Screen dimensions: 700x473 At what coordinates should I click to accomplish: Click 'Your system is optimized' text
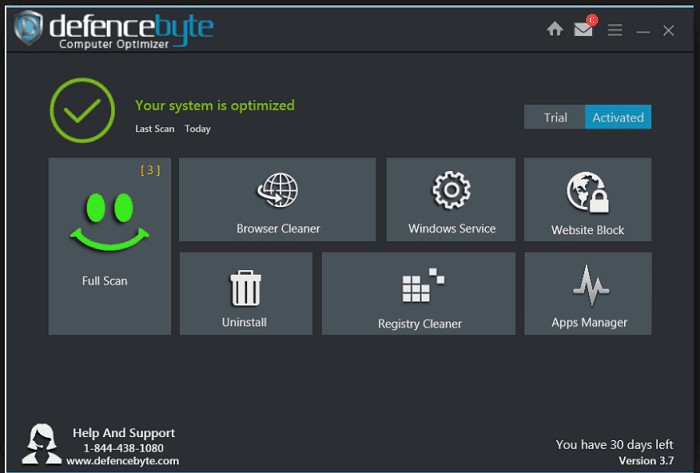[215, 106]
